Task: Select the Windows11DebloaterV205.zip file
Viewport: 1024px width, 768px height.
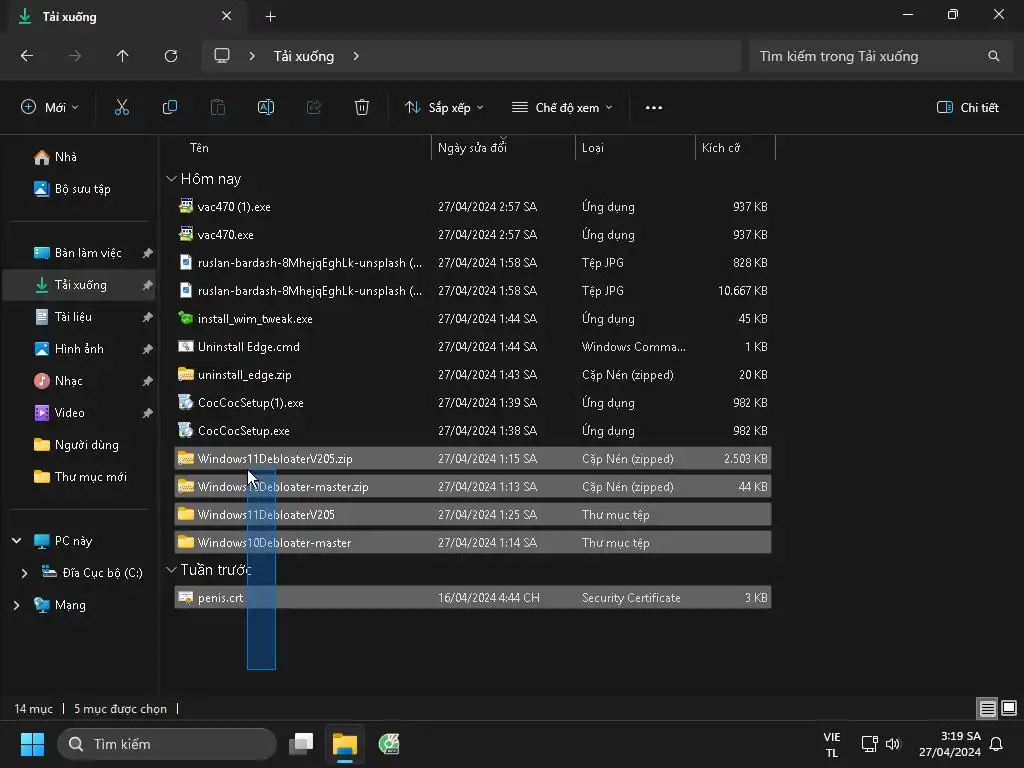Action: coord(473,458)
